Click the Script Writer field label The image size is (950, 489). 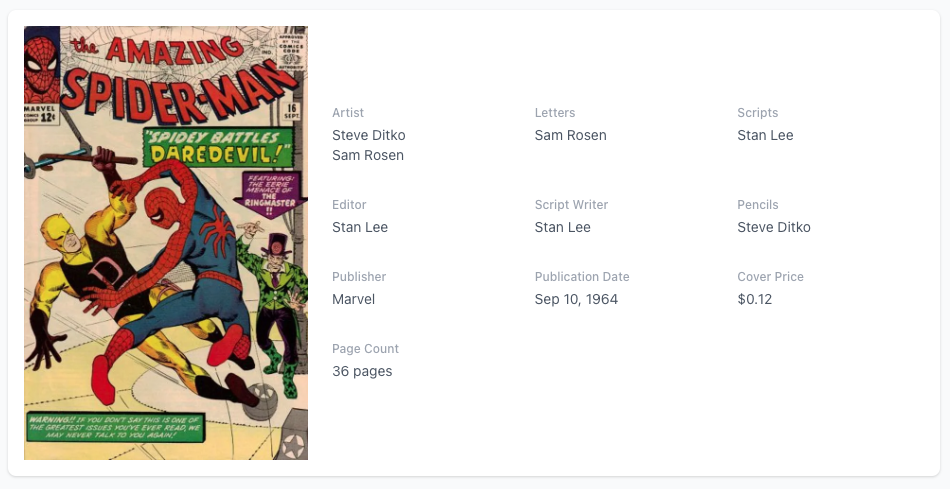571,205
